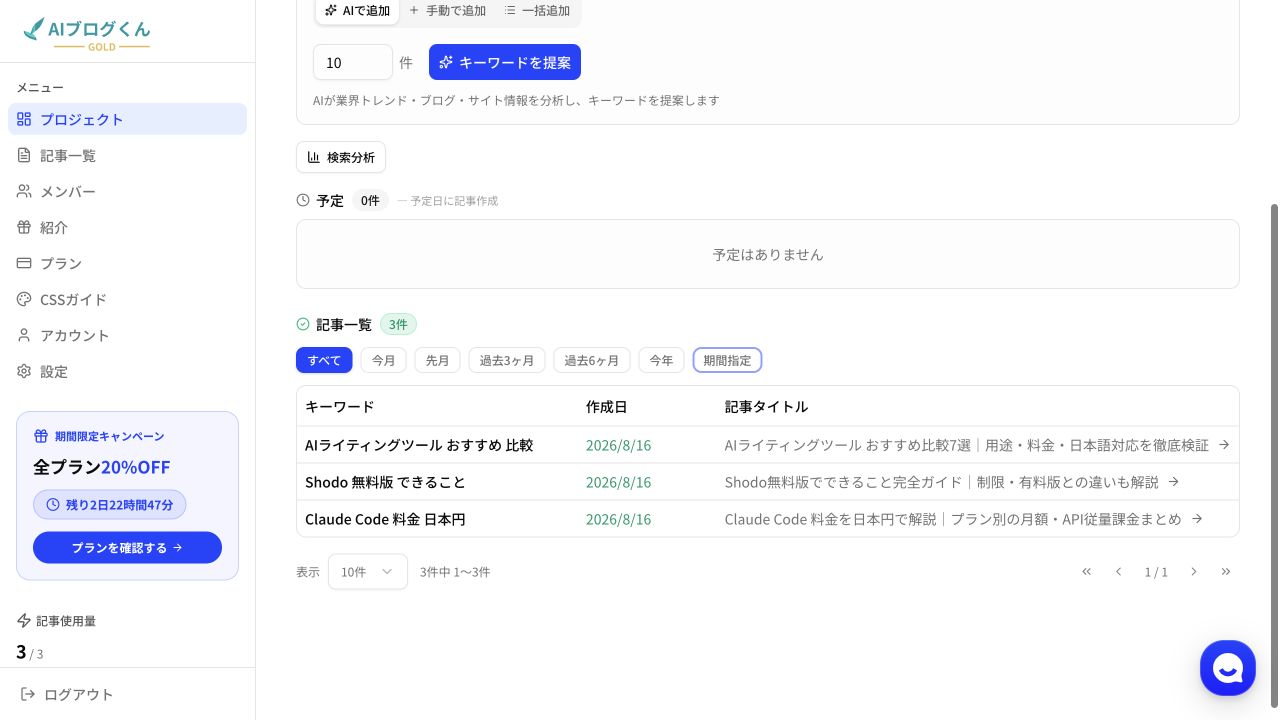Open the Shodo無料版でできること完全ガイド article
This screenshot has height=720, width=1280.
[x=952, y=482]
